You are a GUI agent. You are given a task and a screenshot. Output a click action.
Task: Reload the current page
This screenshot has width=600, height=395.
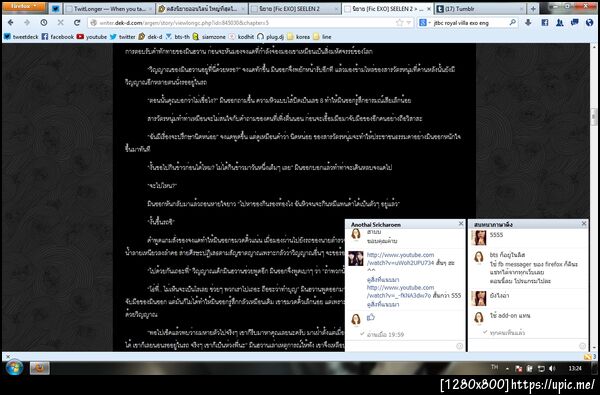(x=77, y=23)
